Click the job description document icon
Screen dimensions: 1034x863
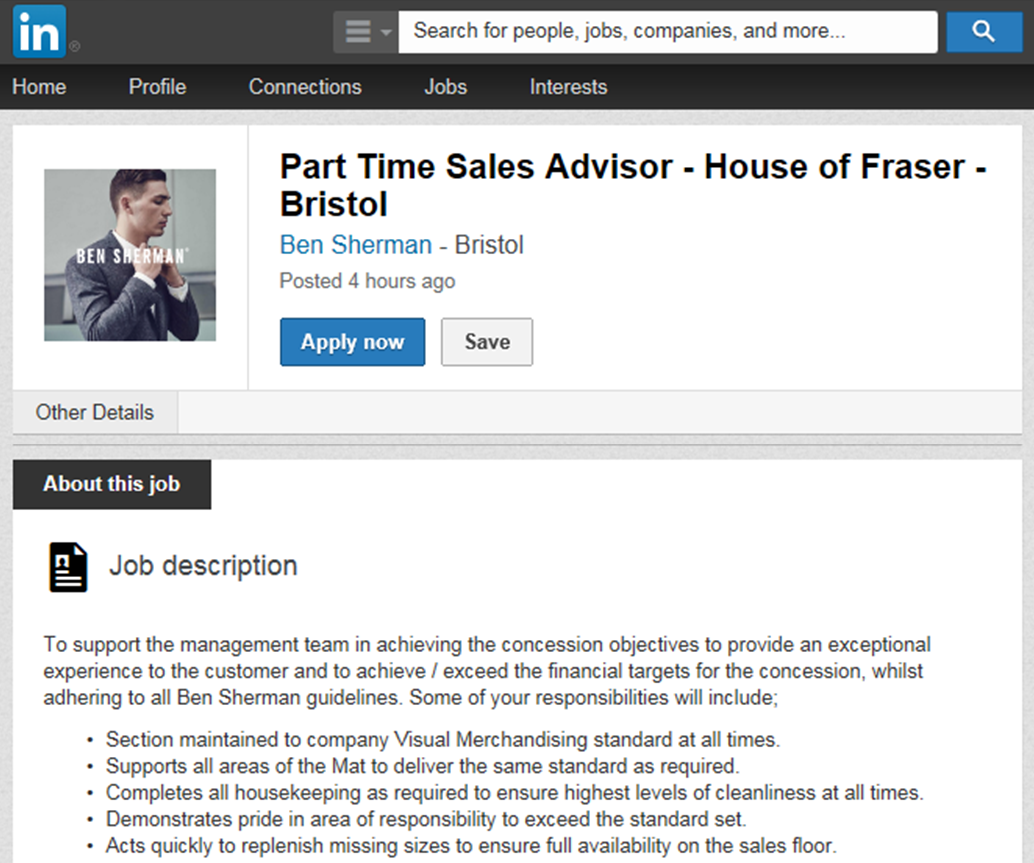click(x=68, y=567)
